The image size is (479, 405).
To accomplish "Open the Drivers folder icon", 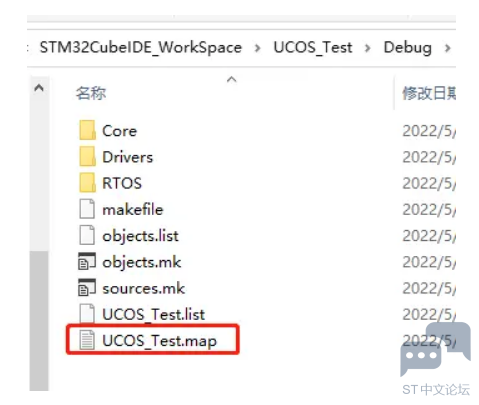I will (87, 156).
